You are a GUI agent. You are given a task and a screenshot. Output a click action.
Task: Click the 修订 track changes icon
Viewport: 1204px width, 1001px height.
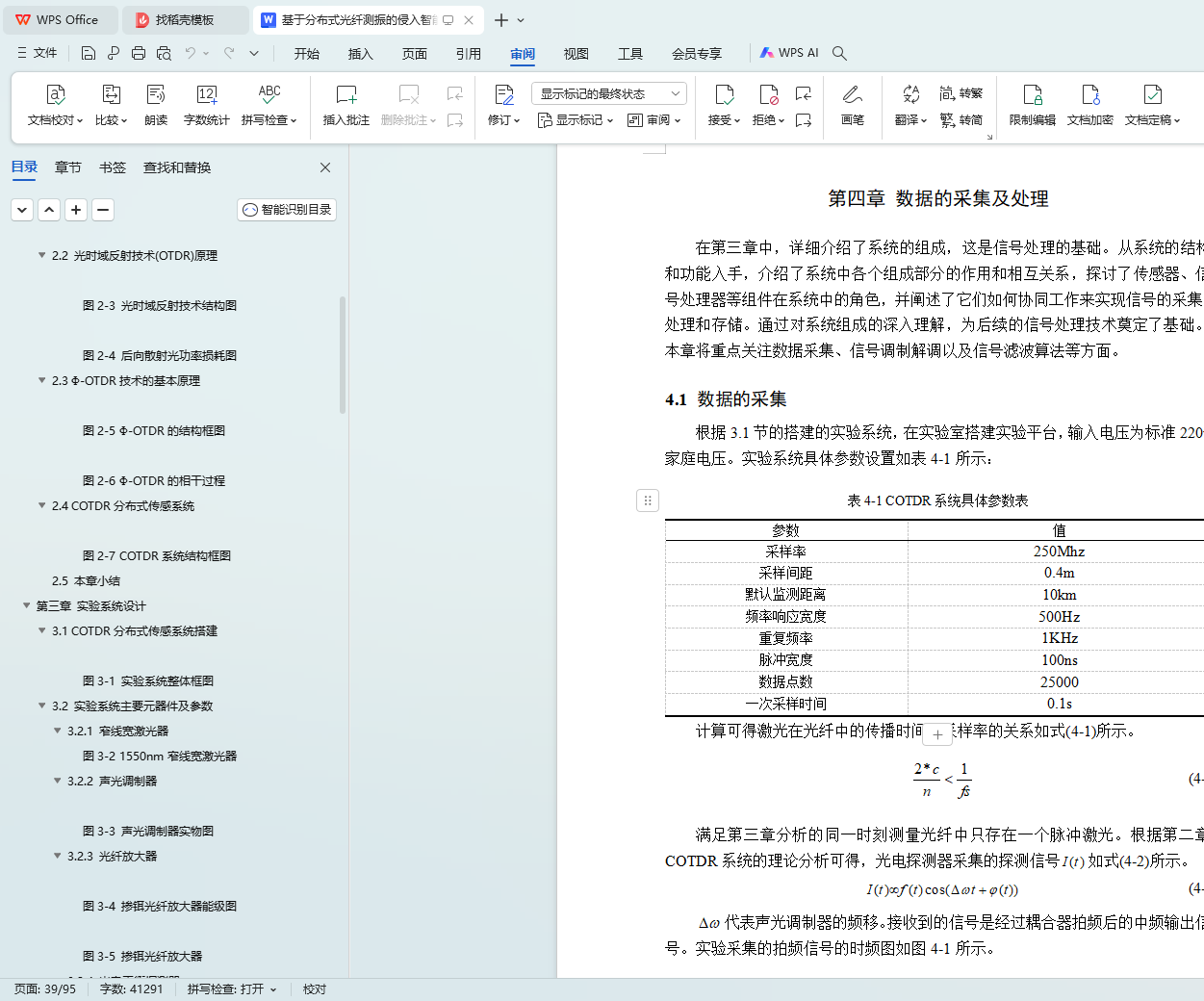pyautogui.click(x=503, y=94)
